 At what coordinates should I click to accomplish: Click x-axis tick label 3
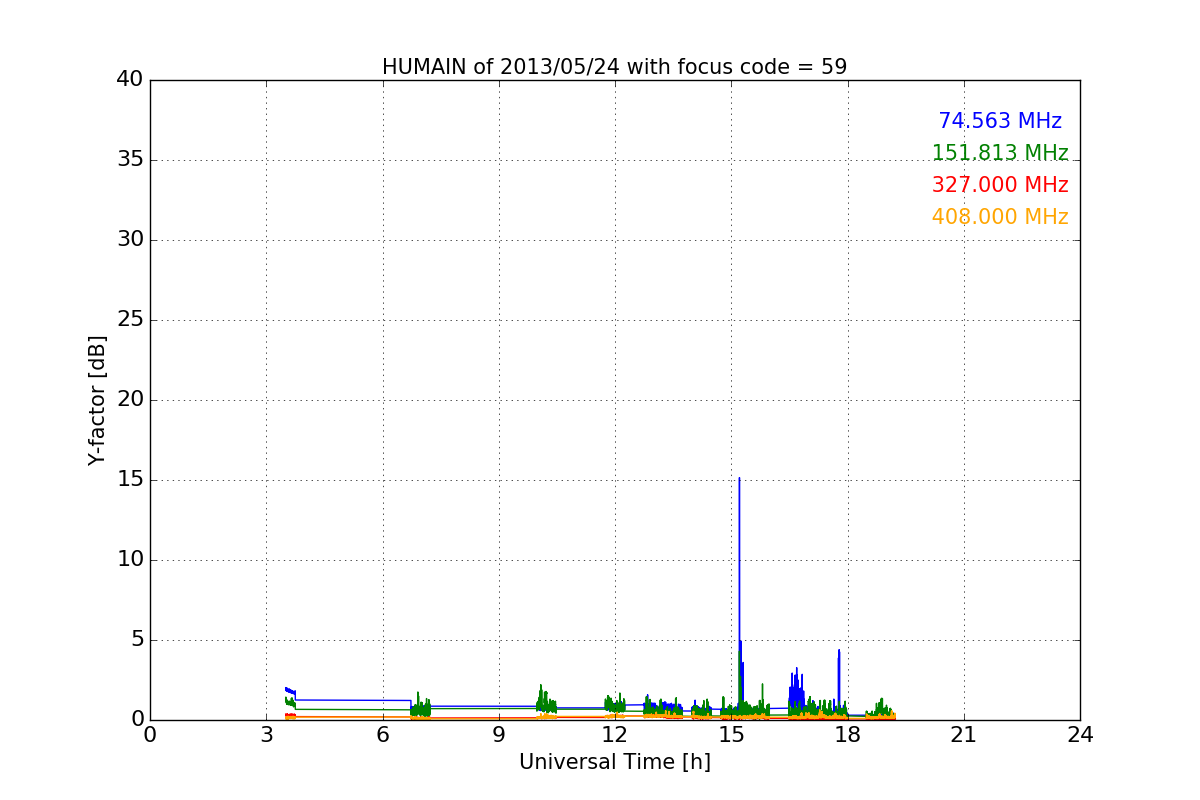point(266,735)
